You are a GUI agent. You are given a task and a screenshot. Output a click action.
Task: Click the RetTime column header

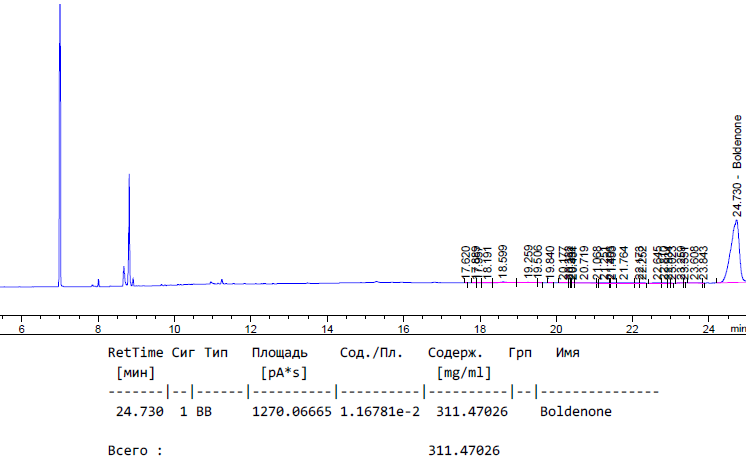(x=135, y=353)
